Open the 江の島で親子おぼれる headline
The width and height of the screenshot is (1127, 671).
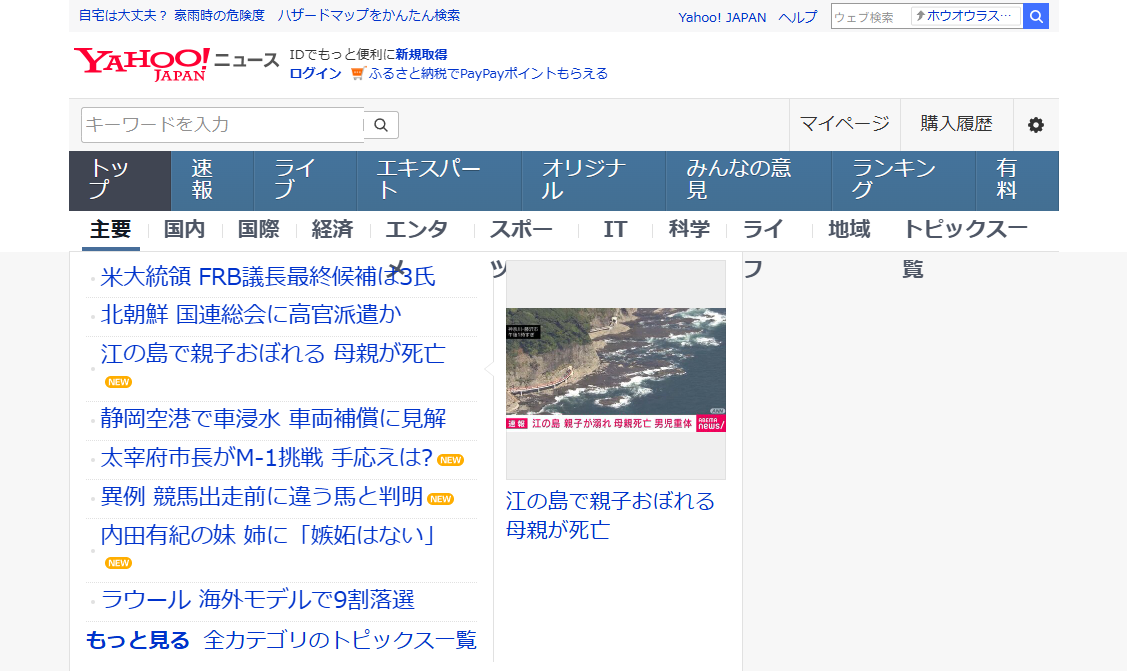tap(272, 353)
